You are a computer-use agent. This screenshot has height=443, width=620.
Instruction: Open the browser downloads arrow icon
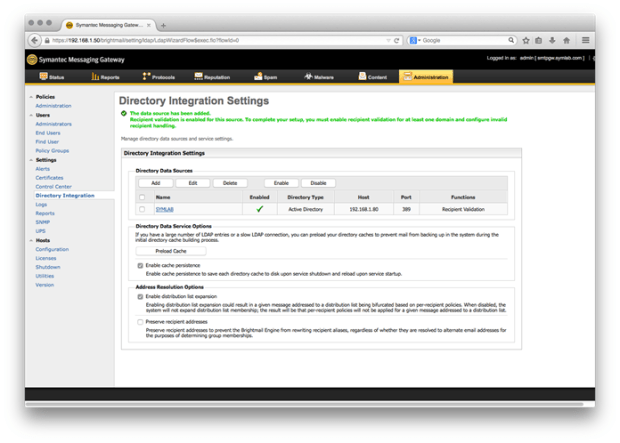pos(553,41)
